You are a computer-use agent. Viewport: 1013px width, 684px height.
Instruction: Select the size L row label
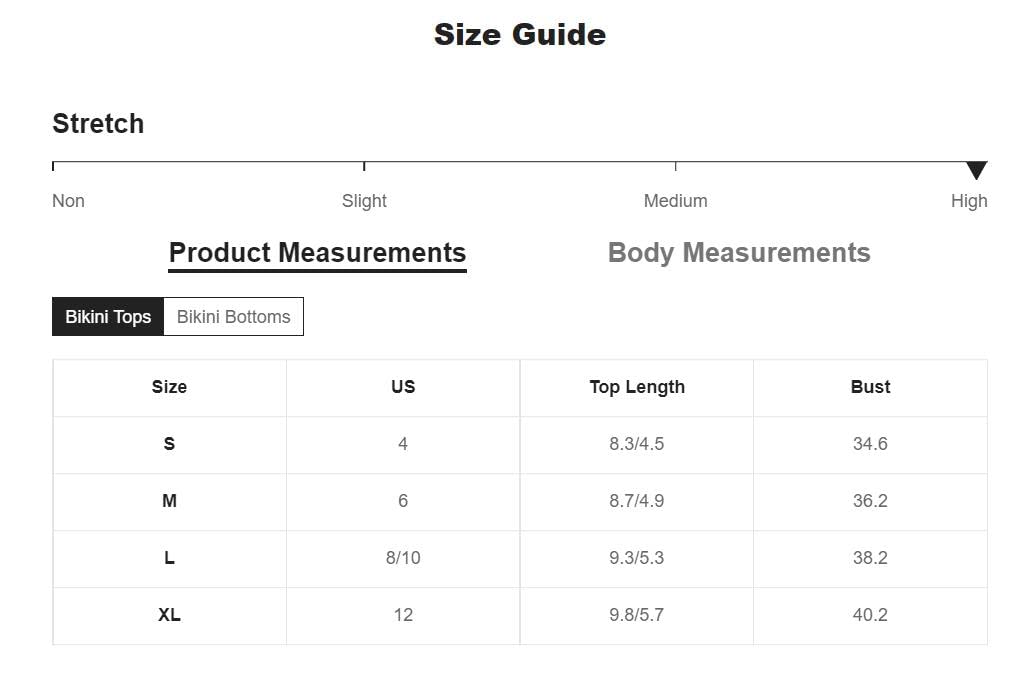[x=169, y=558]
